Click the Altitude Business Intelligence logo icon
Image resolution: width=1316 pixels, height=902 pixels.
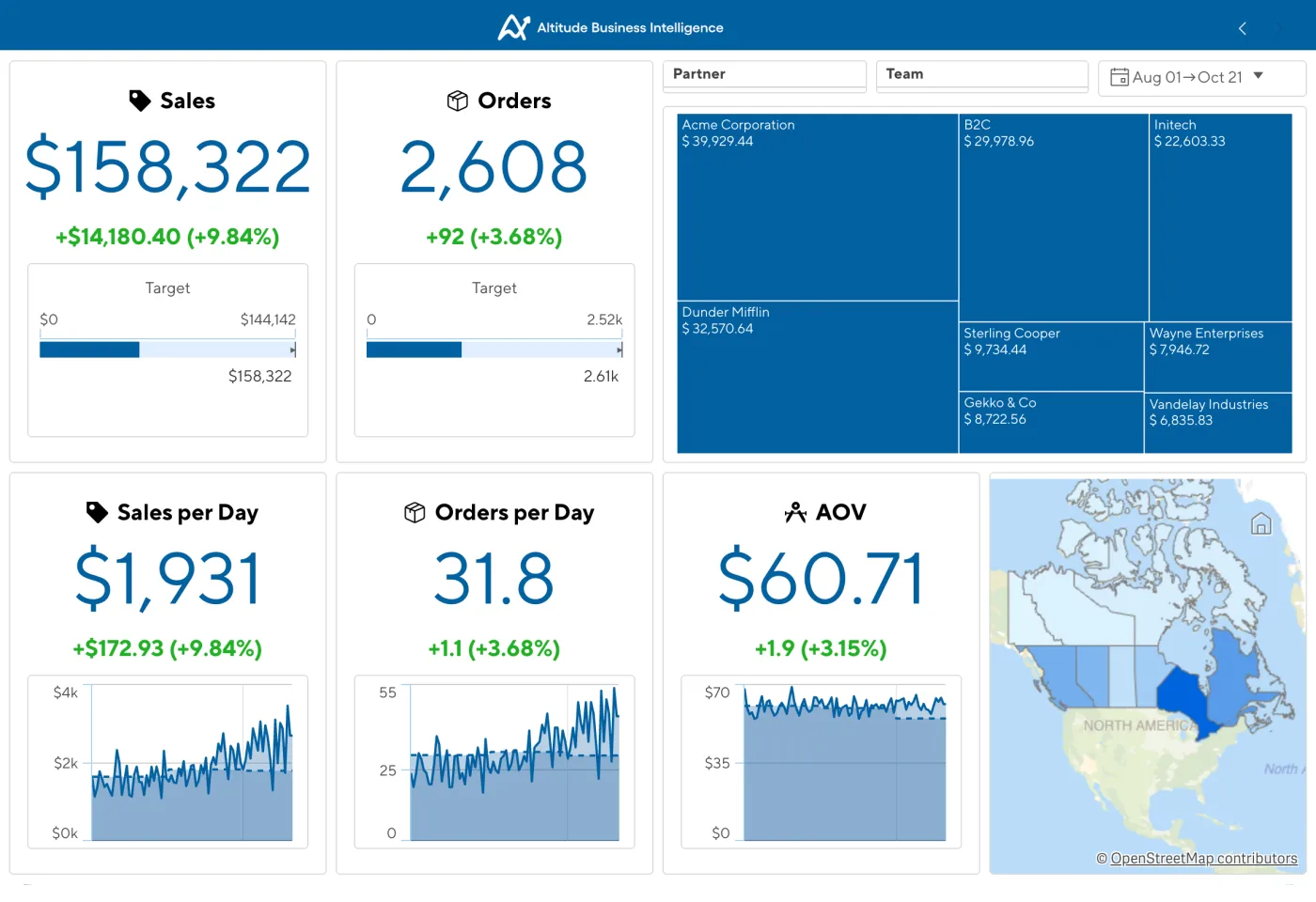click(x=513, y=27)
